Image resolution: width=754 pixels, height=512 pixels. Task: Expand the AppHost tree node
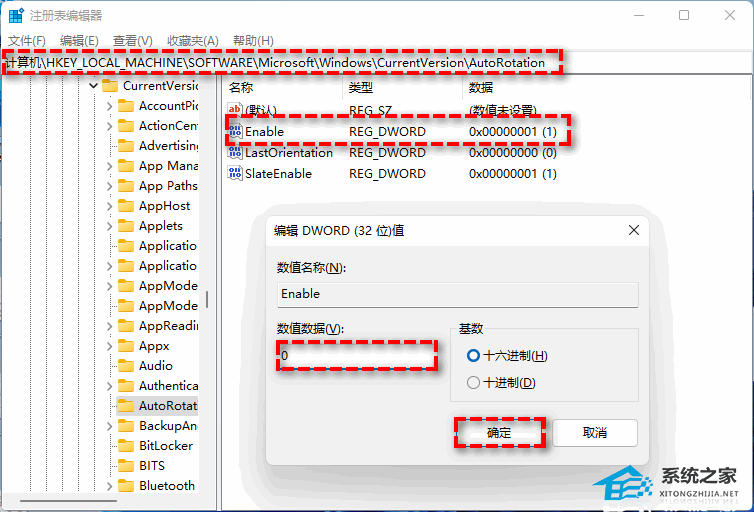[109, 206]
